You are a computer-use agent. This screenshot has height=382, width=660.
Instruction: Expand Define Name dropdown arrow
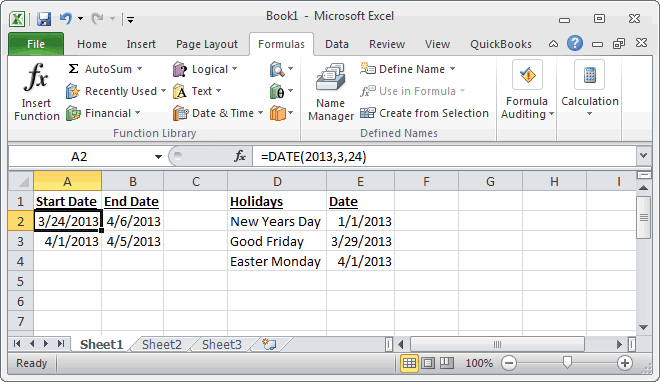(452, 69)
